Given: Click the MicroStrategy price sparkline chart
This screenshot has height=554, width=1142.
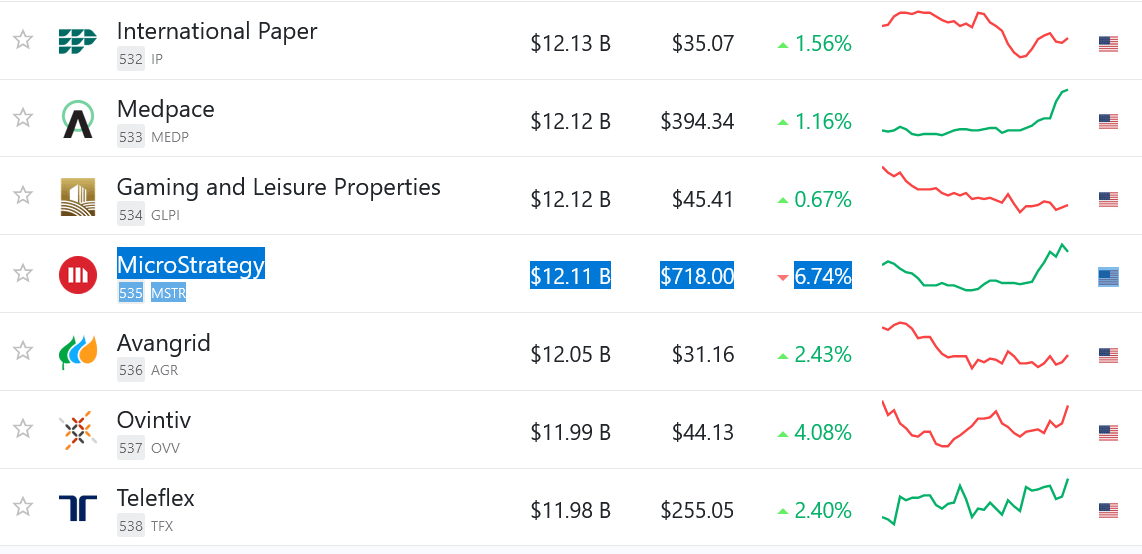Looking at the screenshot, I should [975, 271].
